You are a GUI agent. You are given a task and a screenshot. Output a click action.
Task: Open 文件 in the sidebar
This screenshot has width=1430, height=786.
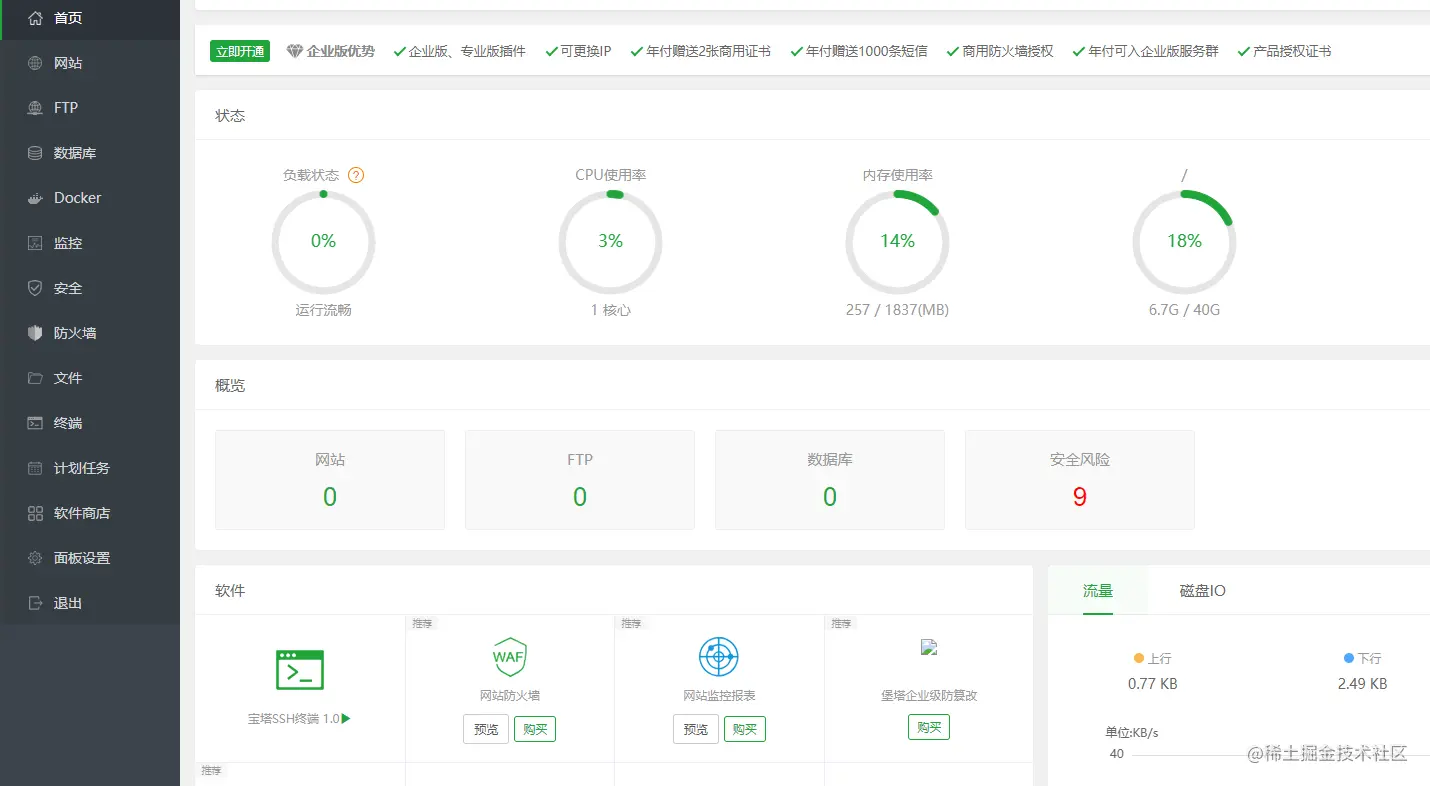(90, 378)
